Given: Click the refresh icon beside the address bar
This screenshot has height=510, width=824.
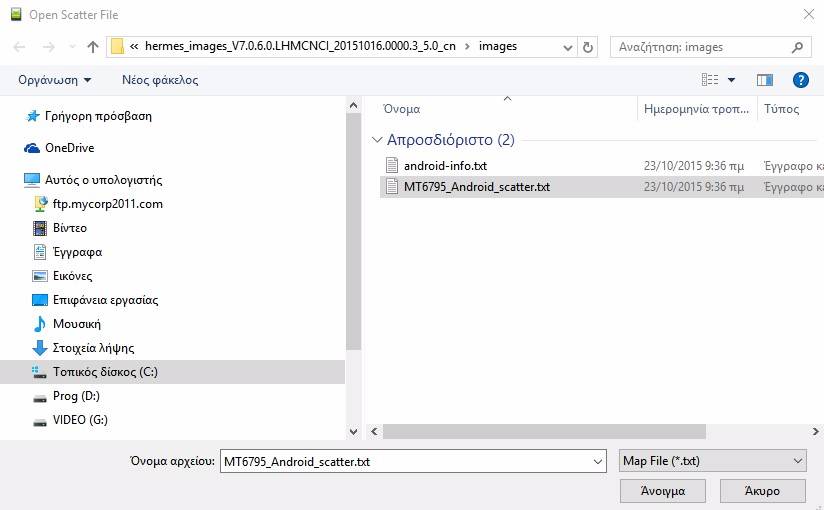Looking at the screenshot, I should (x=588, y=47).
